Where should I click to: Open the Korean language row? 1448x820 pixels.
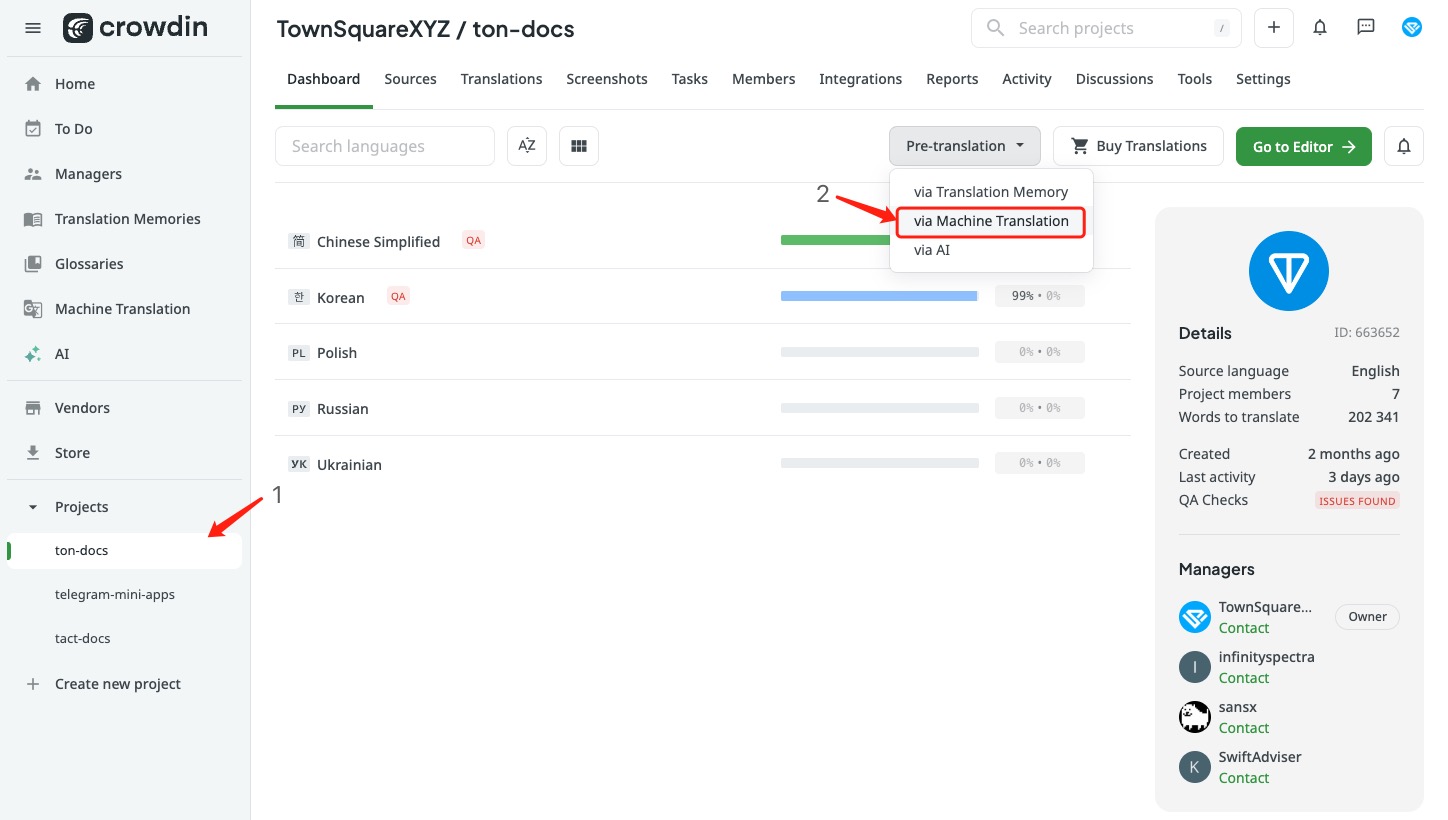point(702,297)
